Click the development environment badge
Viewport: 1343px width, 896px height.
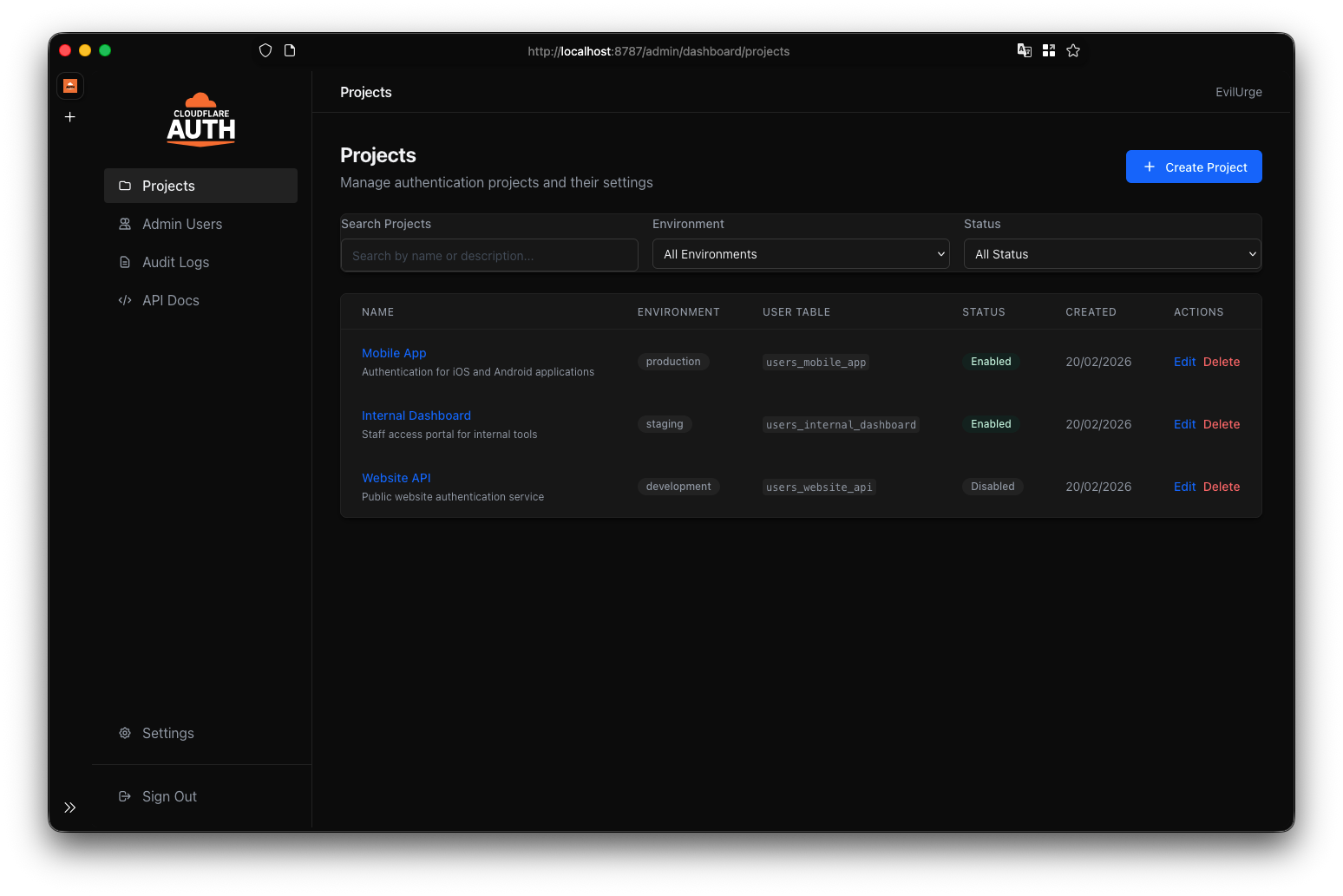(678, 487)
